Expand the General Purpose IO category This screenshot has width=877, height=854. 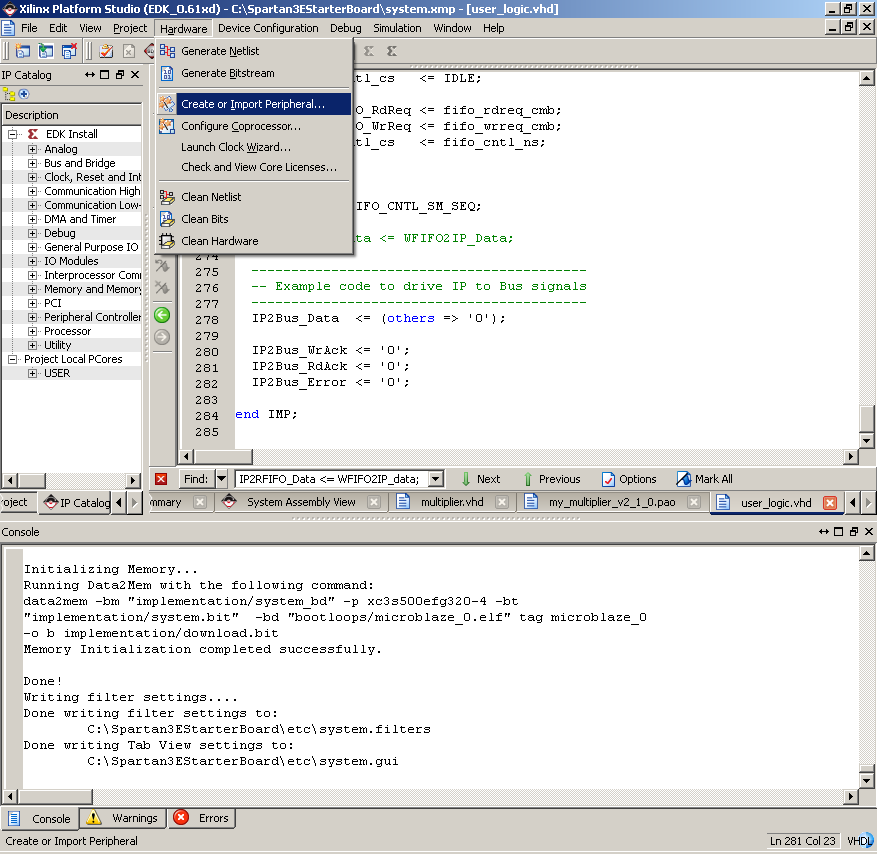32,247
